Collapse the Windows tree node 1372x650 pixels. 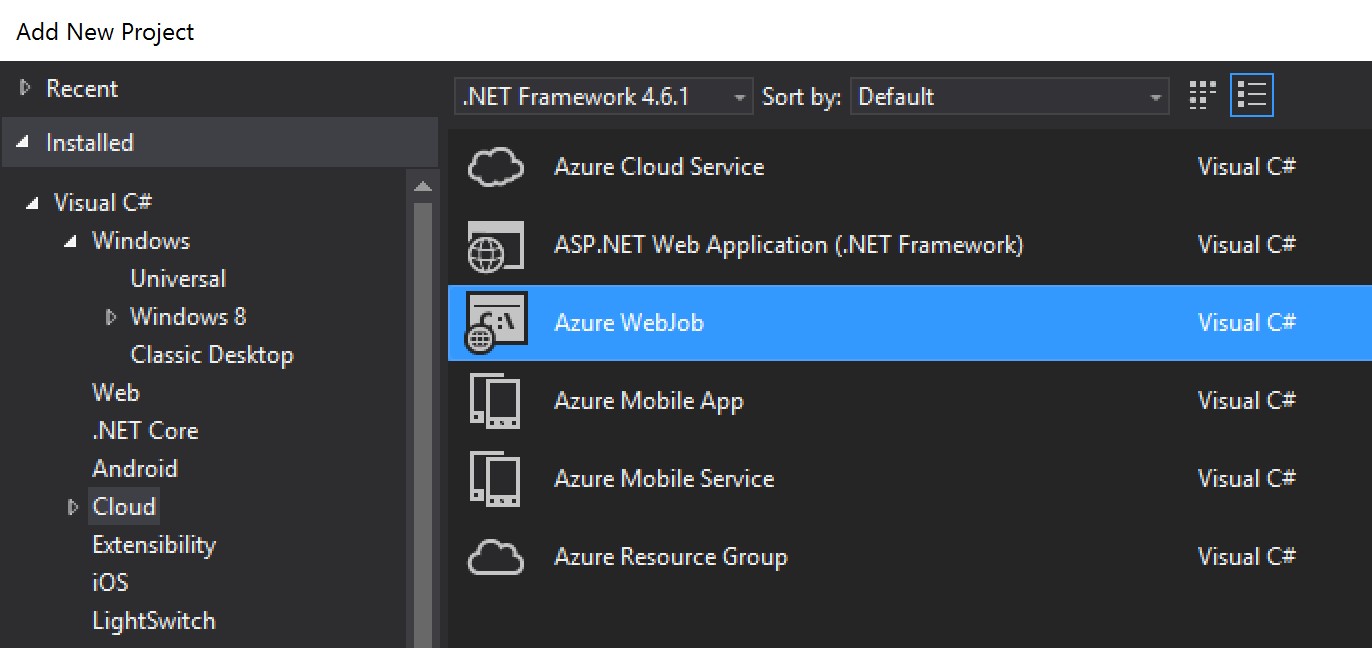[x=71, y=242]
